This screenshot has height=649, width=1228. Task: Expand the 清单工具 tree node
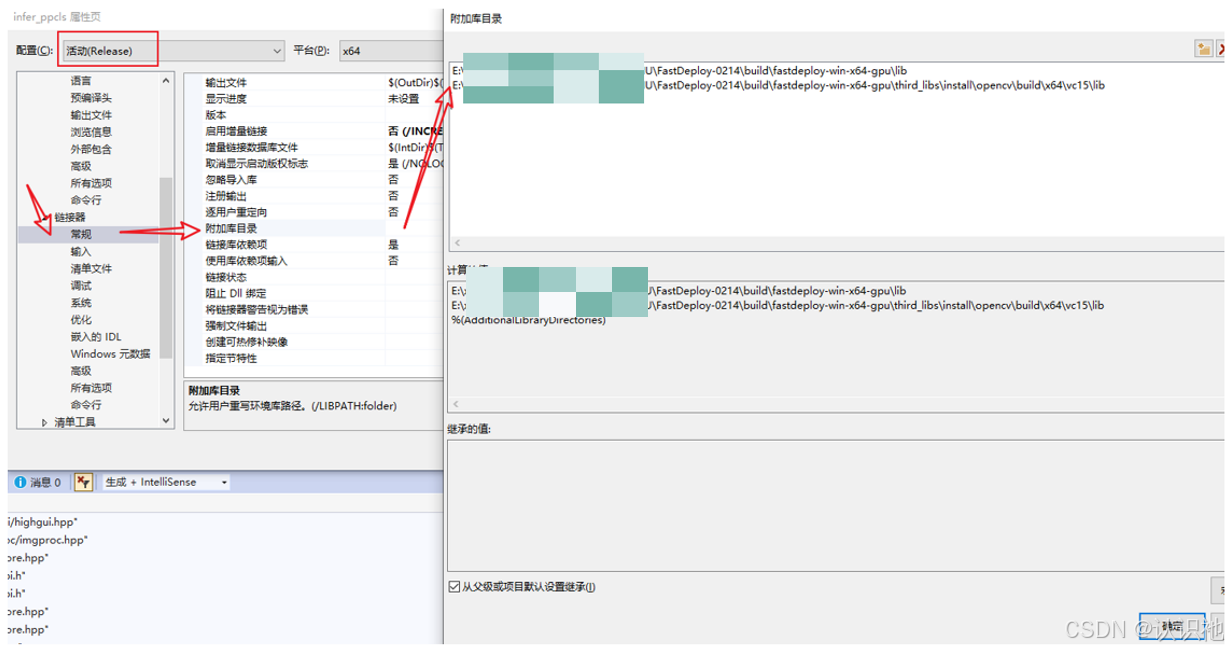click(44, 422)
